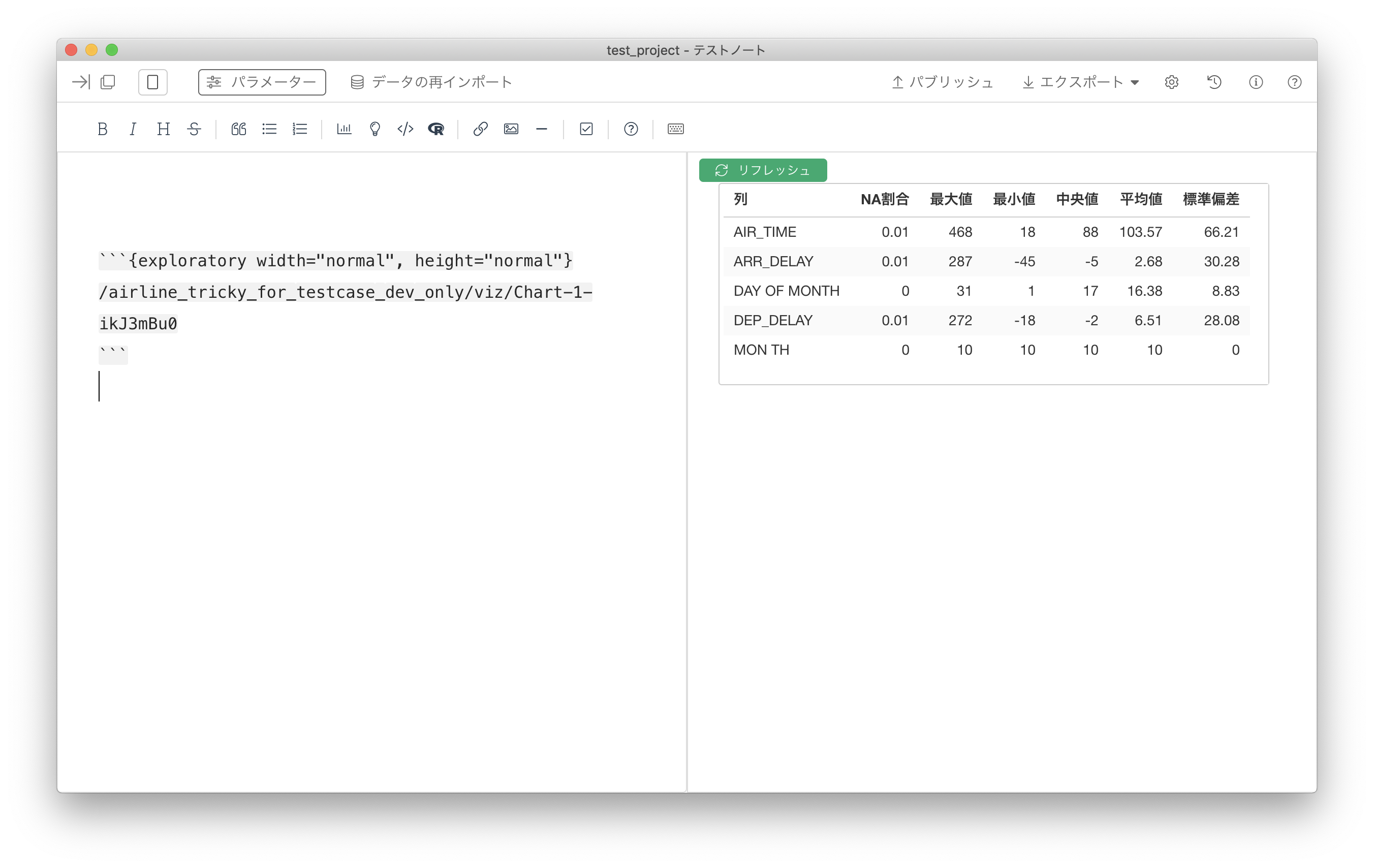Open the note settings gear
This screenshot has width=1374, height=868.
pos(1171,82)
